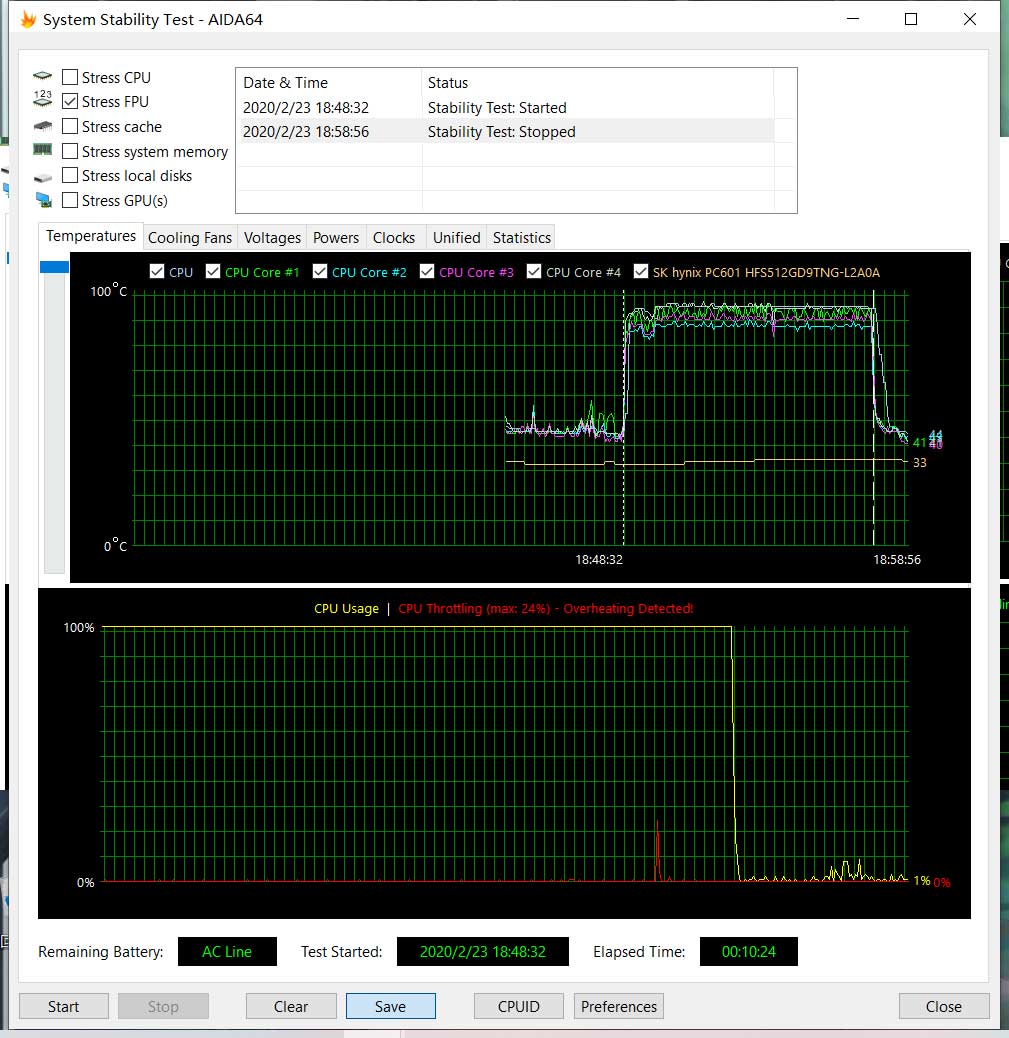Minimize the AIDA64 window
This screenshot has width=1009, height=1038.
[853, 19]
